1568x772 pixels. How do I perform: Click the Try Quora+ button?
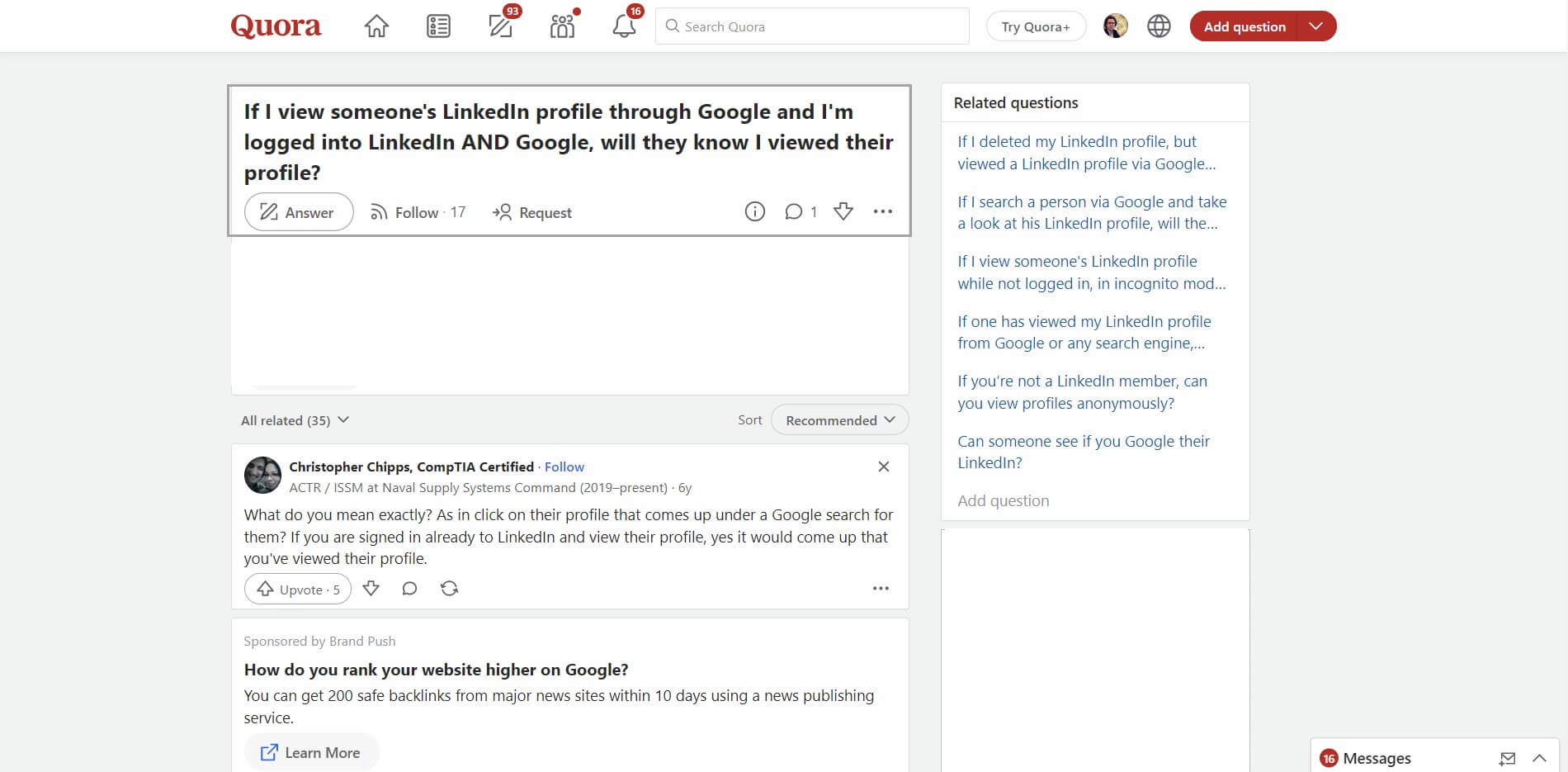tap(1036, 26)
